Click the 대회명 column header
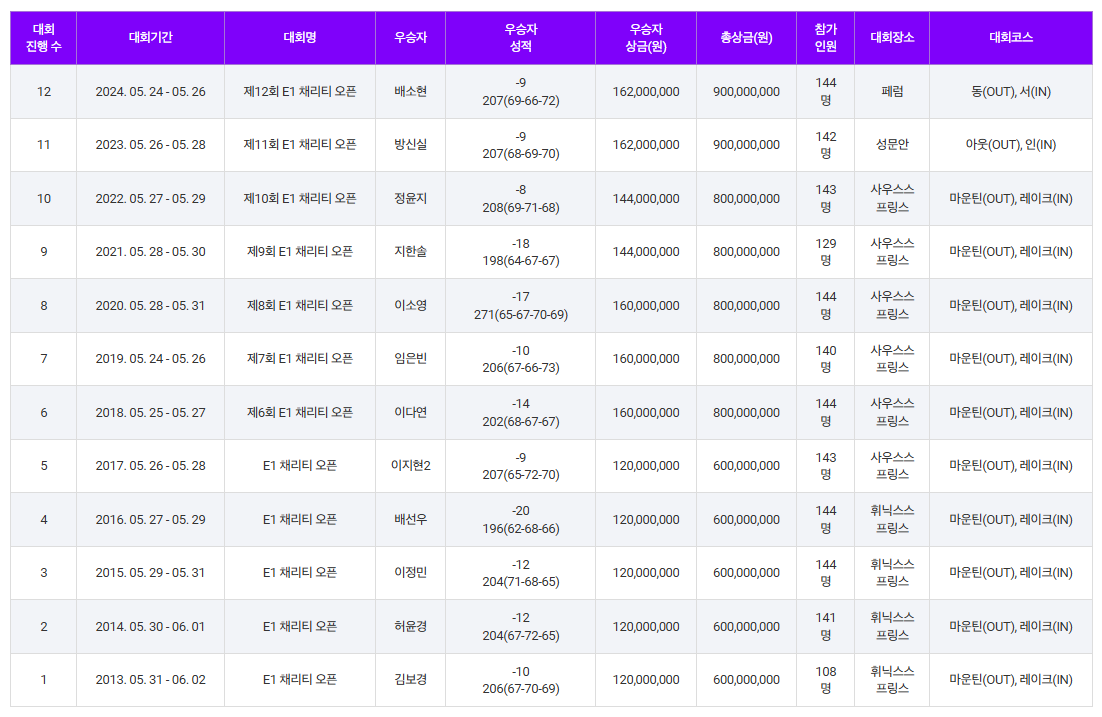This screenshot has width=1102, height=717. (x=300, y=38)
